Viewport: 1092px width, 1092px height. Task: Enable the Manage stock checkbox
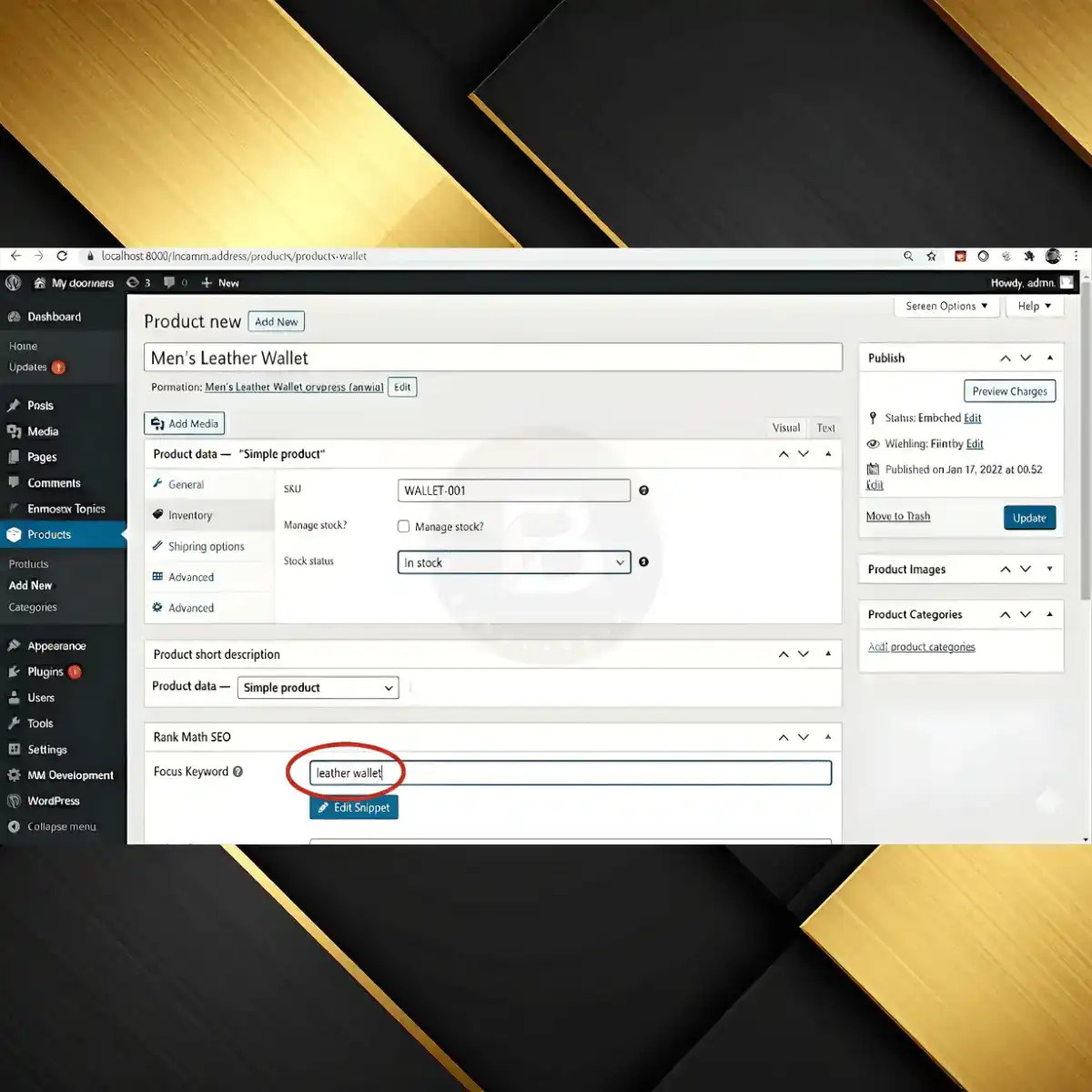(x=403, y=526)
